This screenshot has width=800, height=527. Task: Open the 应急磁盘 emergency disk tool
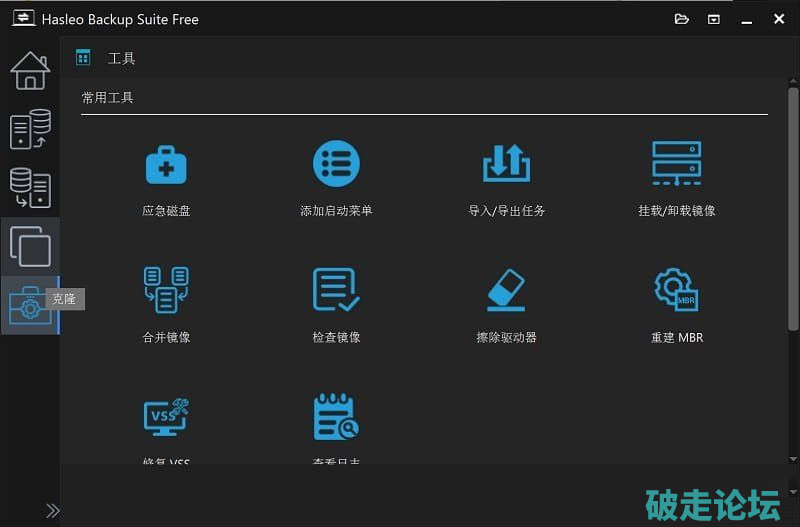click(x=166, y=164)
